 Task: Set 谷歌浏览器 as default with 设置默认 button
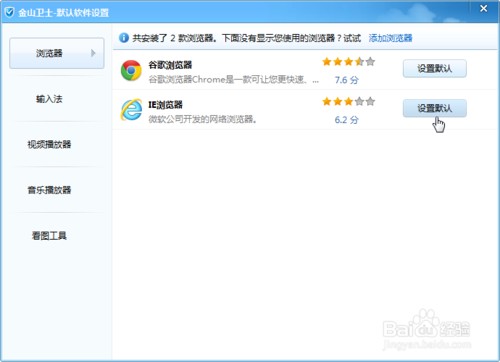[x=435, y=69]
